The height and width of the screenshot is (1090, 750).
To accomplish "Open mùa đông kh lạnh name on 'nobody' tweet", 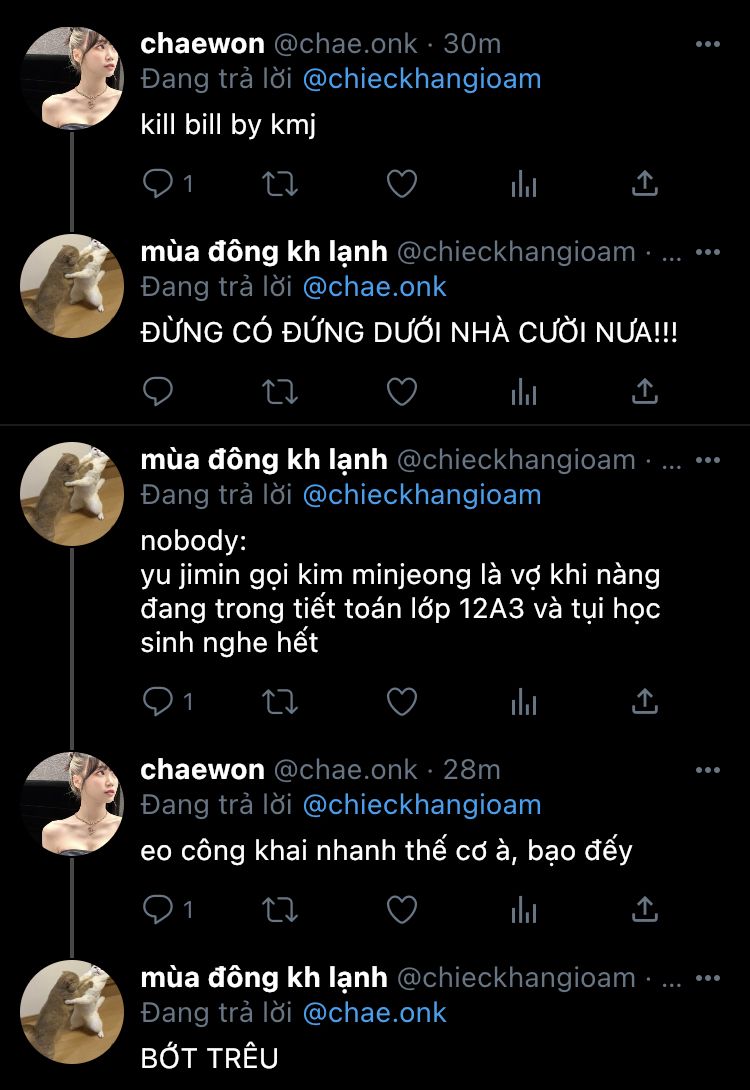I will click(x=263, y=459).
